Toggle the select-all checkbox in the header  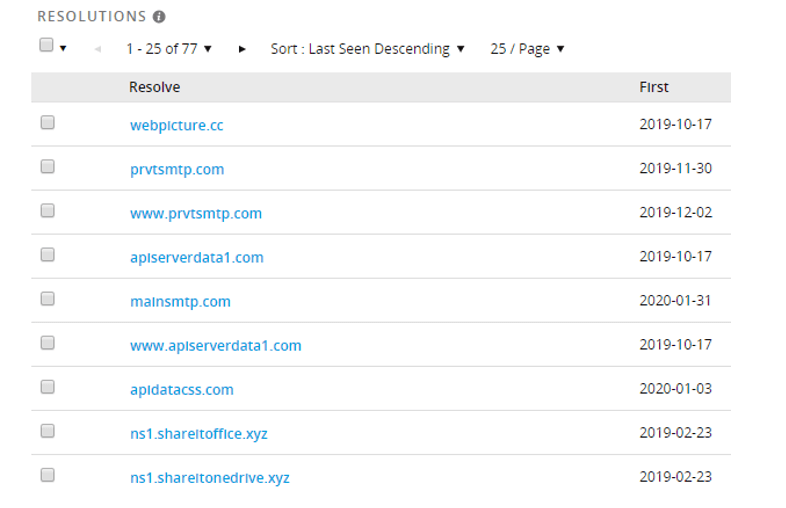46,45
